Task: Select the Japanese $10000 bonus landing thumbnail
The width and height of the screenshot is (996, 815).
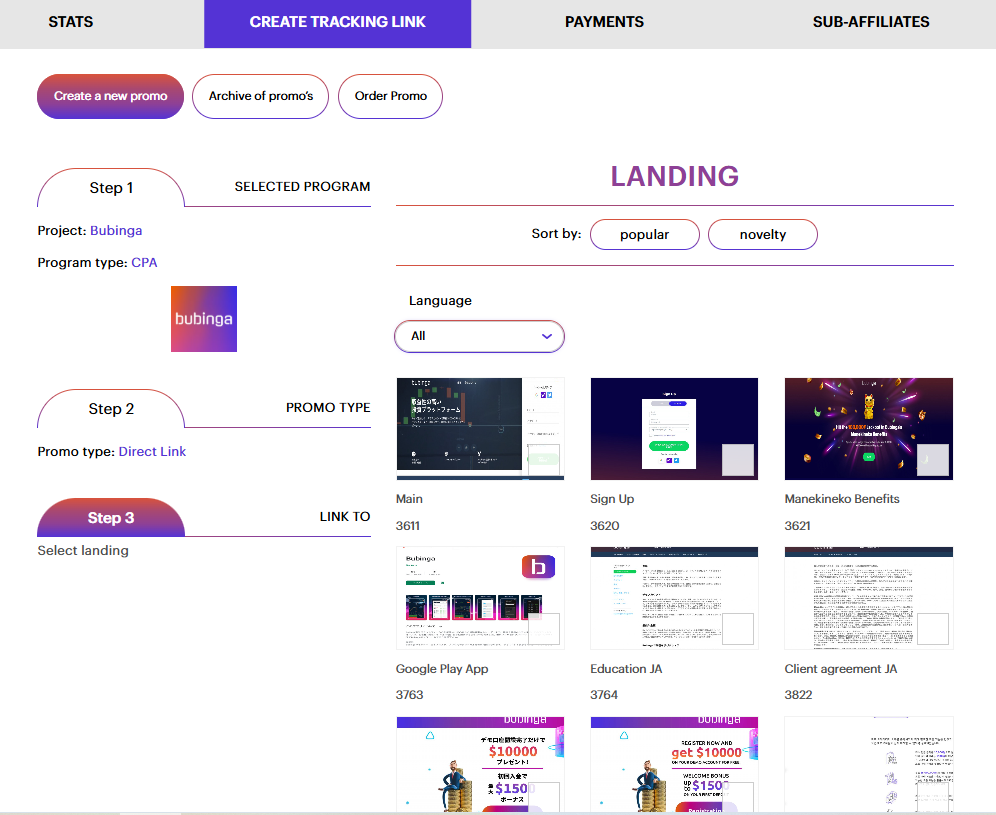Action: (x=480, y=765)
